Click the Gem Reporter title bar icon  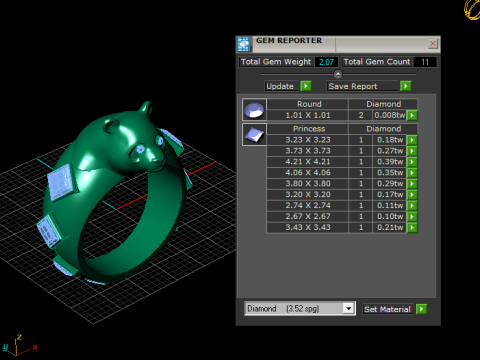click(x=244, y=44)
